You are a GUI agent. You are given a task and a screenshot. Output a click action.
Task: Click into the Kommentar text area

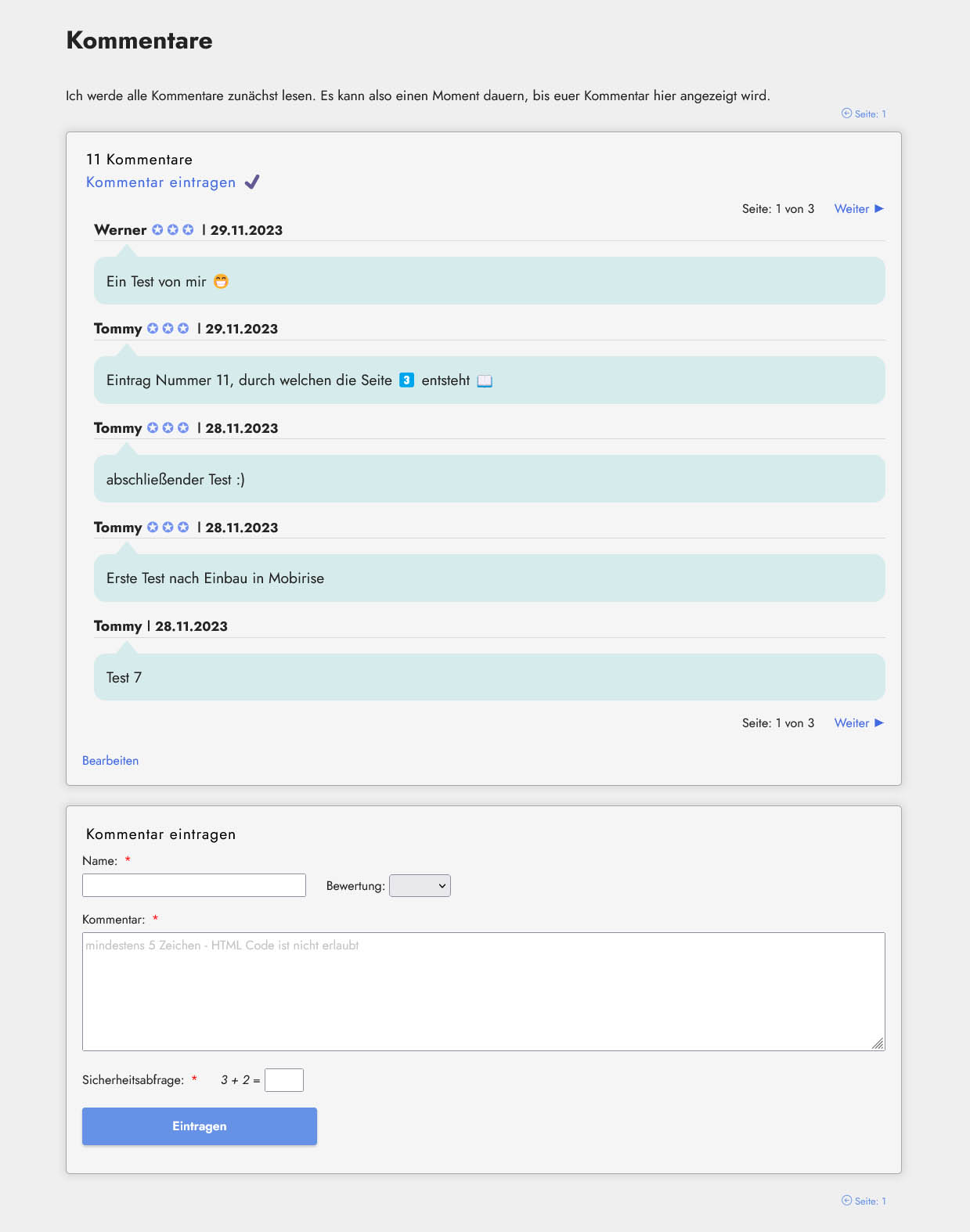coord(483,992)
